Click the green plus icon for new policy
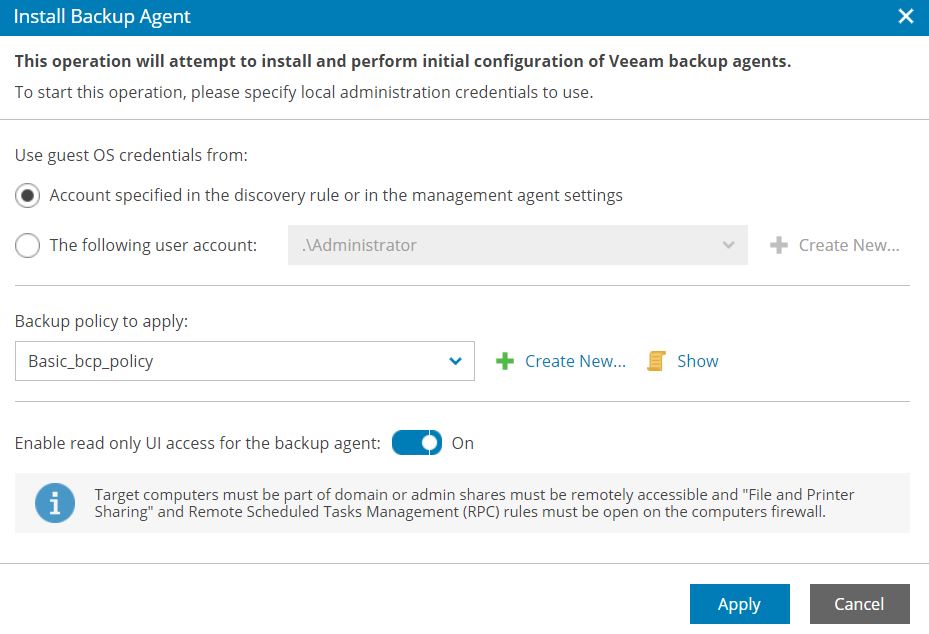Viewport: 929px width, 634px height. point(505,361)
